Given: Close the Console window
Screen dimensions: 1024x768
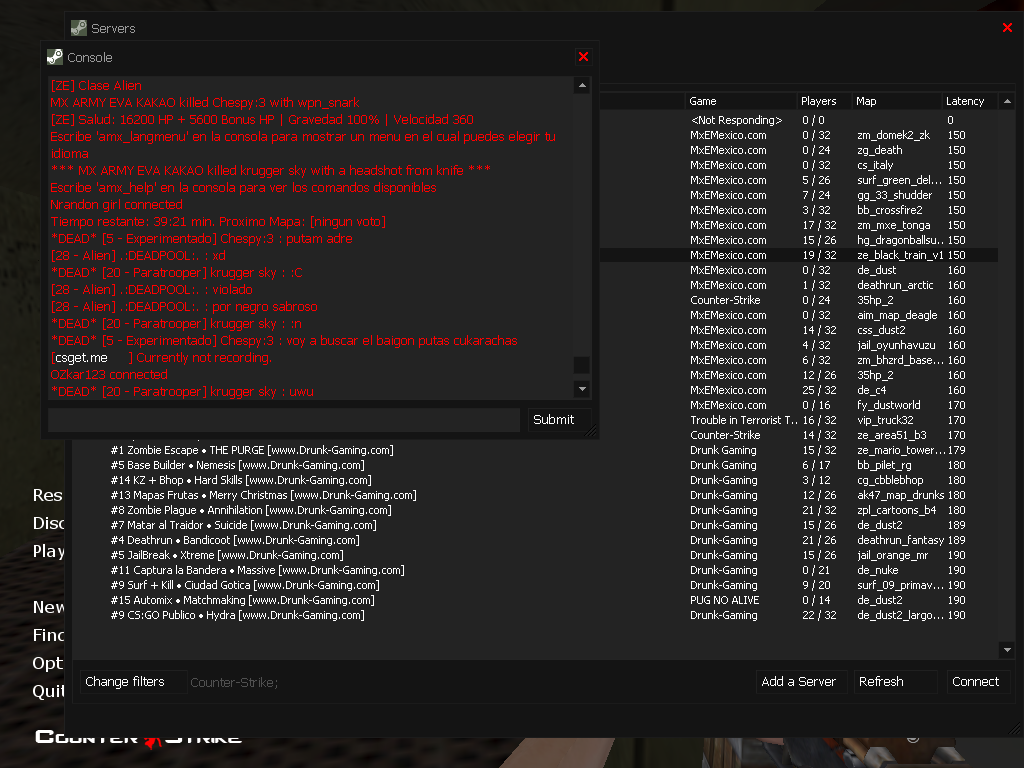Looking at the screenshot, I should (x=583, y=57).
